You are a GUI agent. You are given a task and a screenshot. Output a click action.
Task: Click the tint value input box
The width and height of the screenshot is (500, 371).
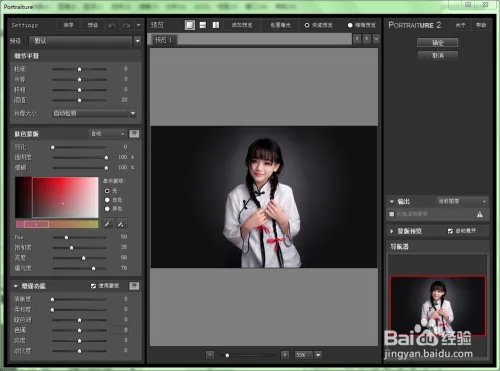119,330
